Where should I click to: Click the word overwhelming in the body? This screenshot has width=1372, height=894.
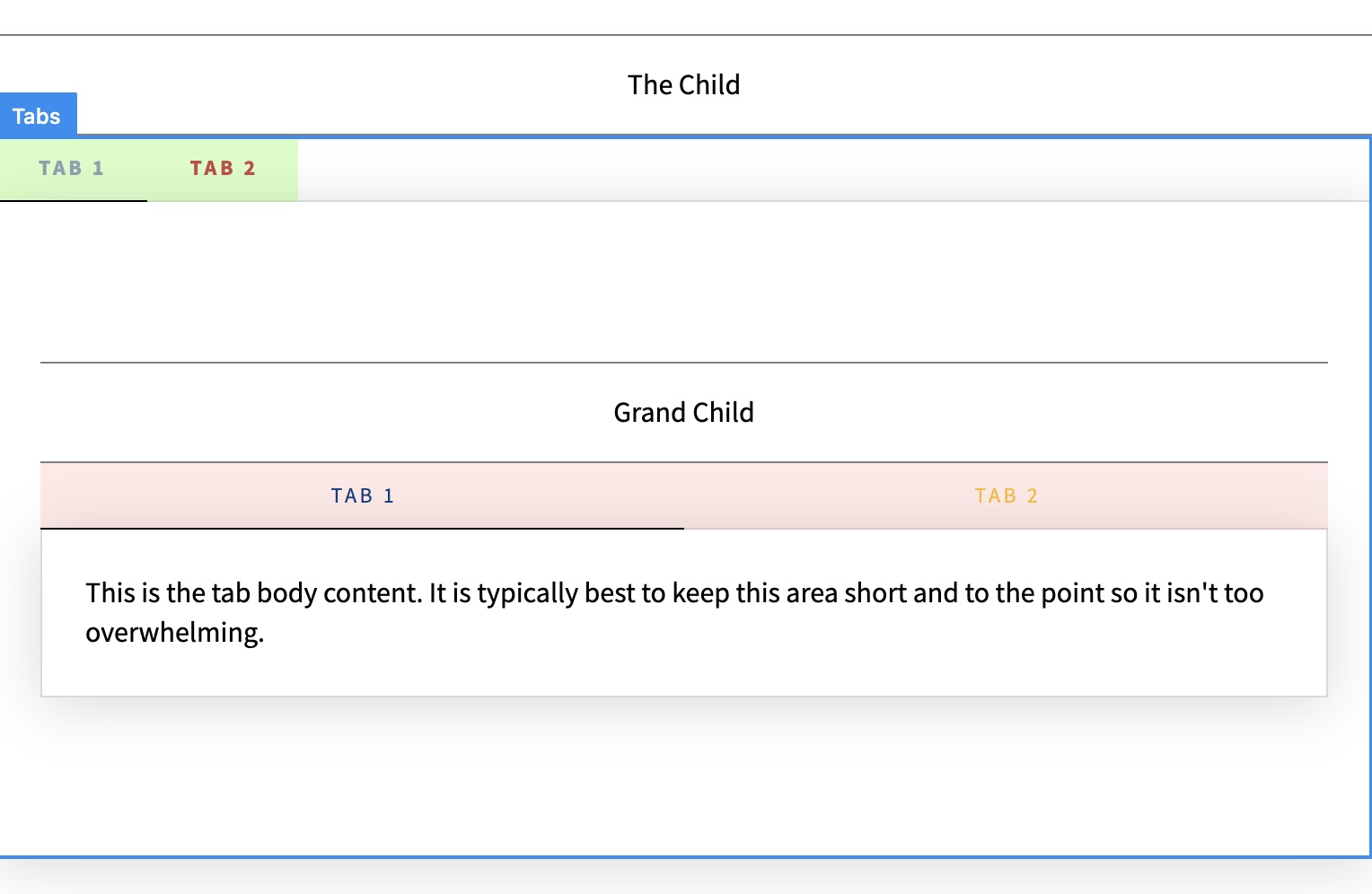(x=172, y=633)
